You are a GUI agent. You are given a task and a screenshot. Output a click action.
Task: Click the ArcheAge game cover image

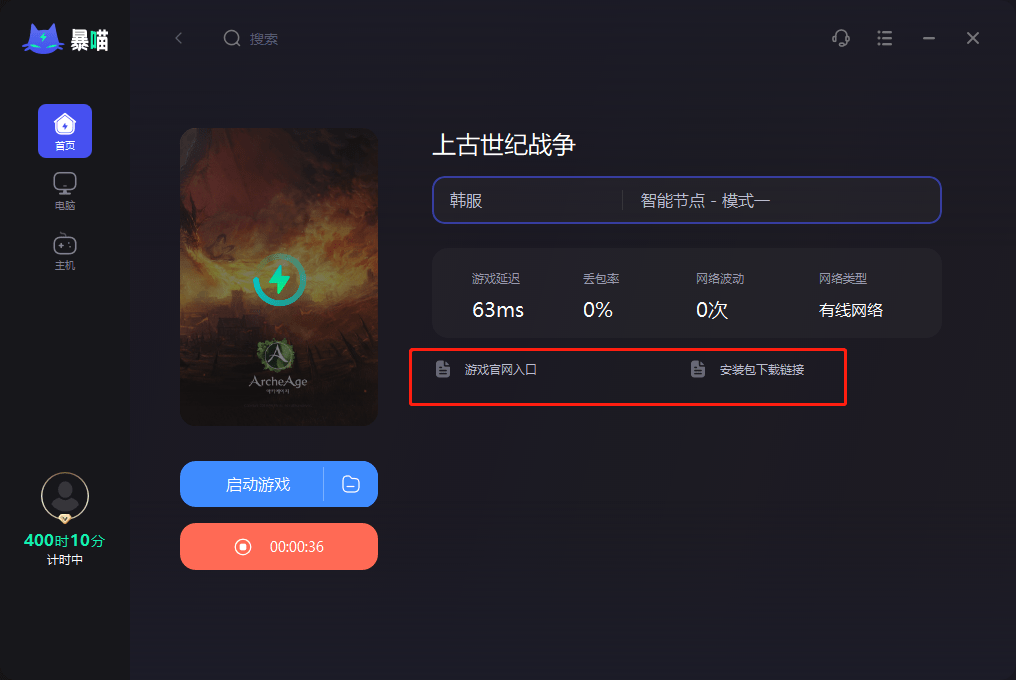tap(279, 277)
